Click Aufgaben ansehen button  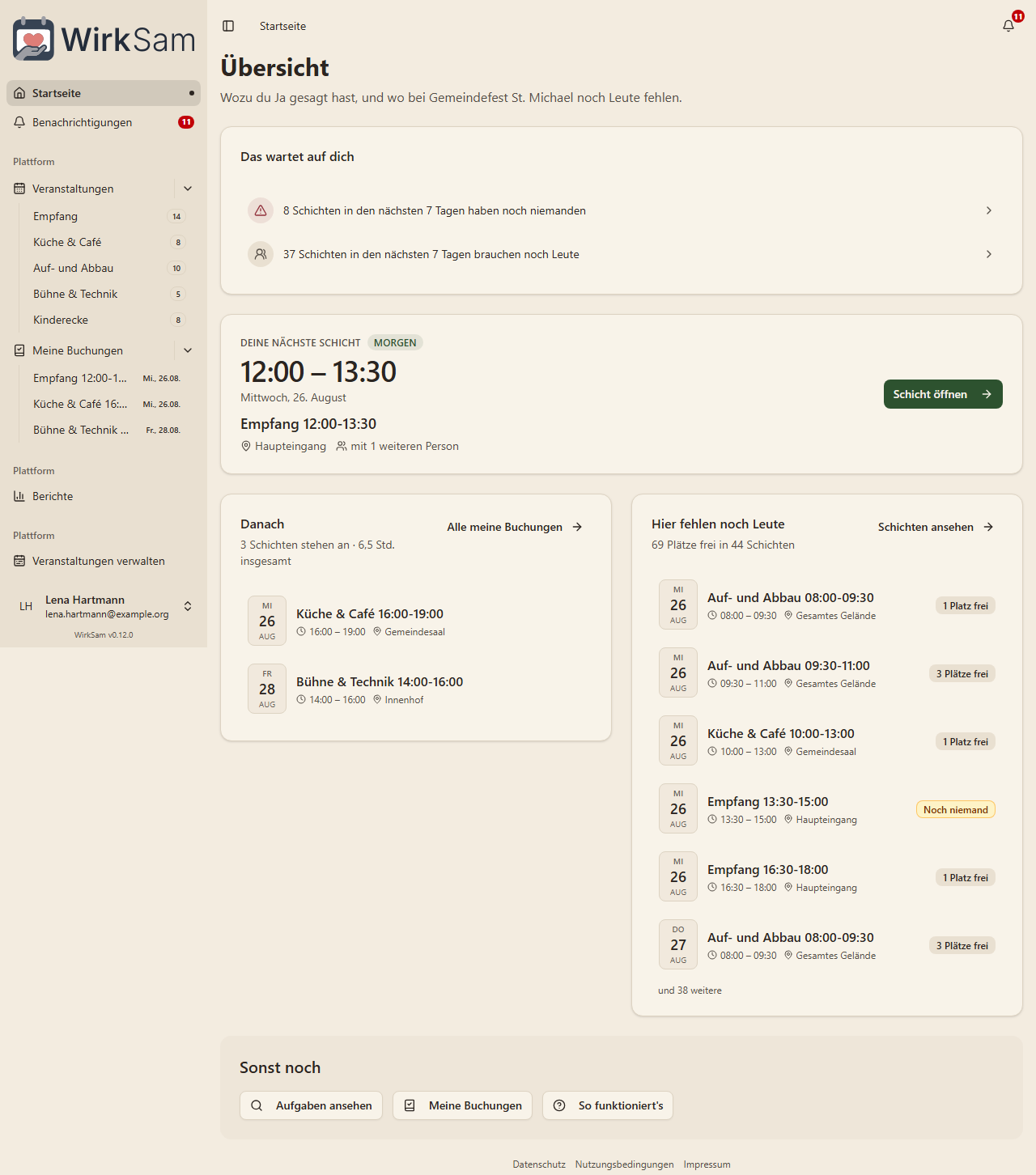click(x=311, y=1105)
